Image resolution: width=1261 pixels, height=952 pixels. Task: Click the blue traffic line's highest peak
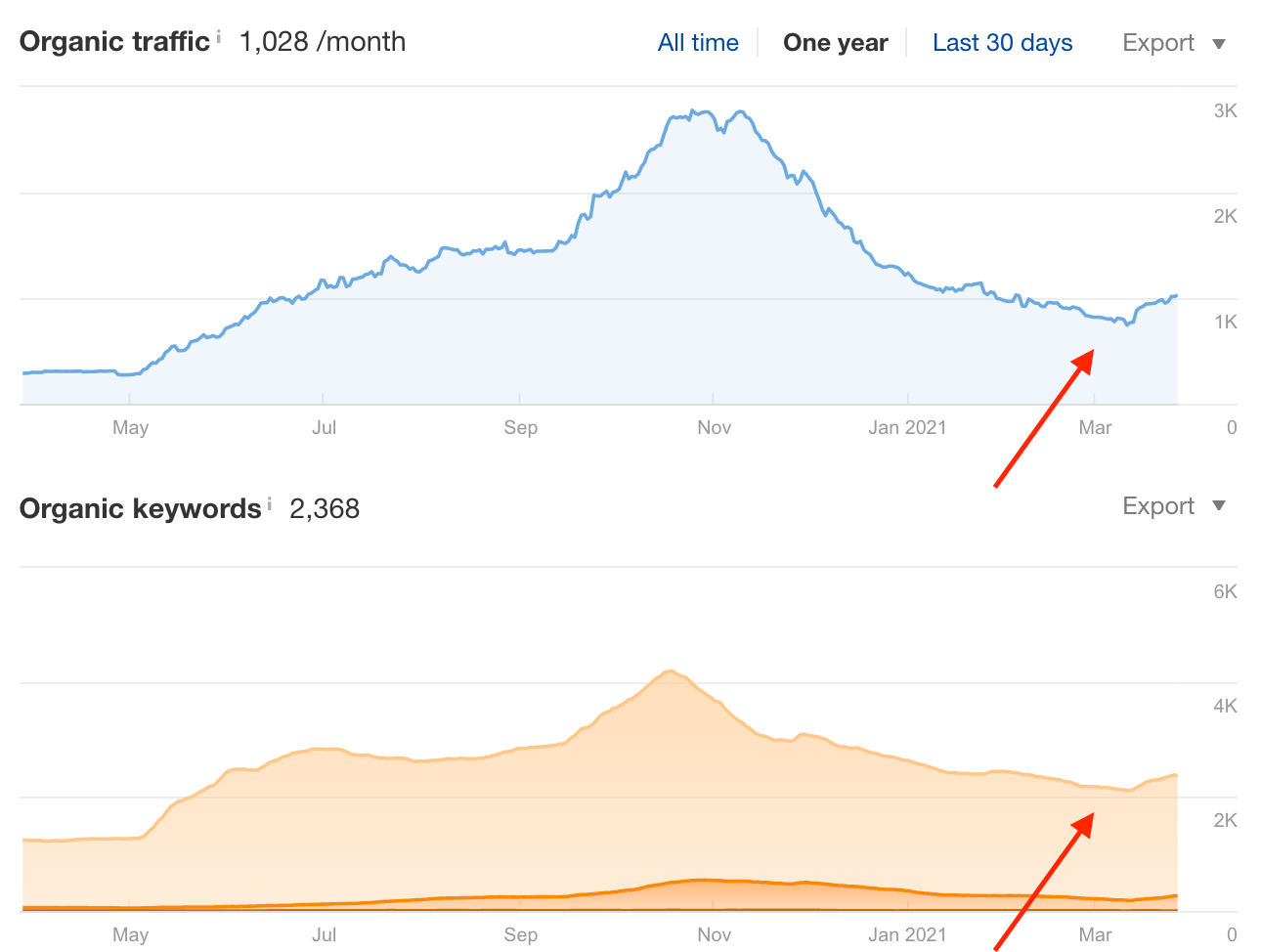tap(693, 111)
